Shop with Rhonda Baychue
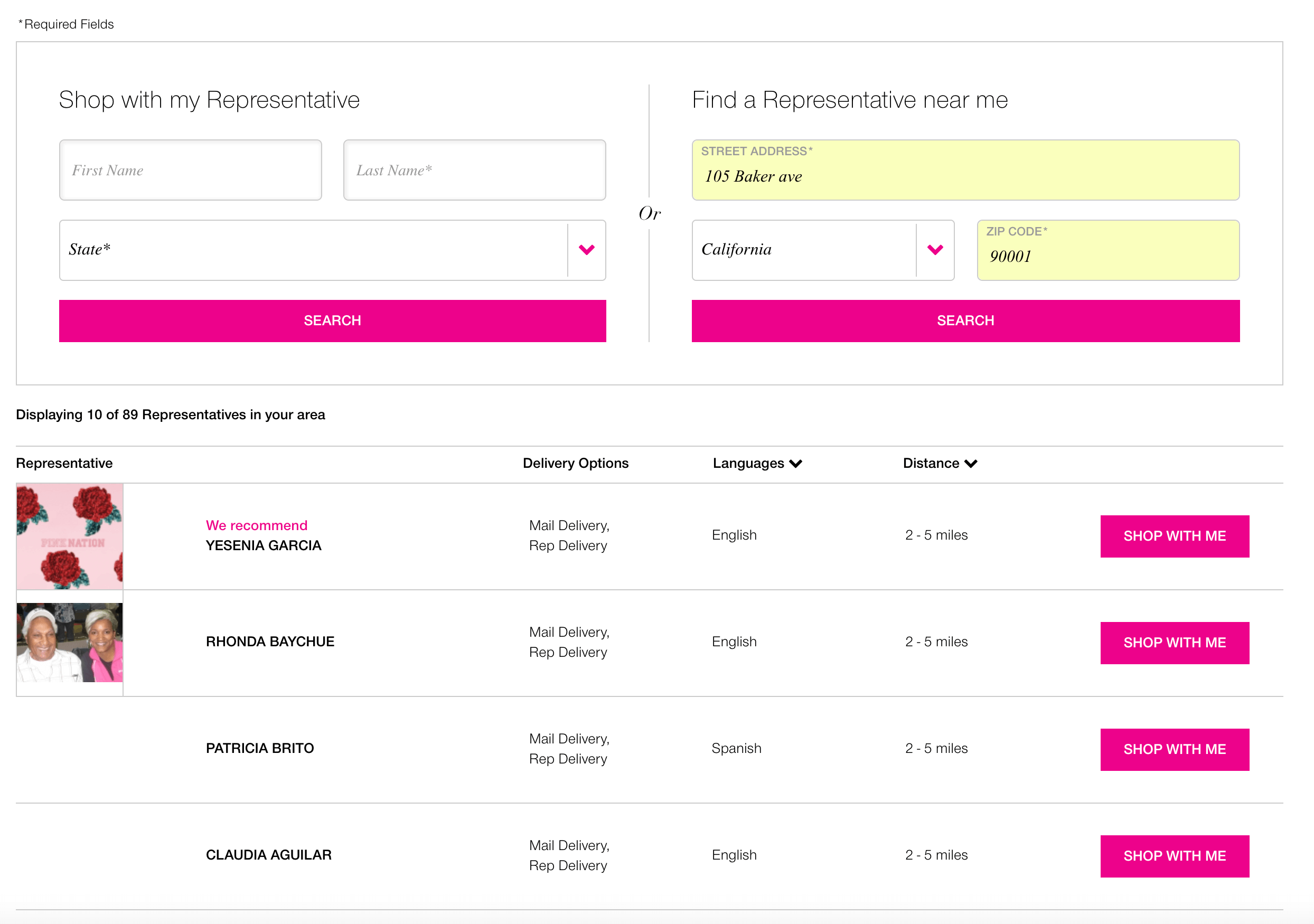 pyautogui.click(x=1175, y=643)
